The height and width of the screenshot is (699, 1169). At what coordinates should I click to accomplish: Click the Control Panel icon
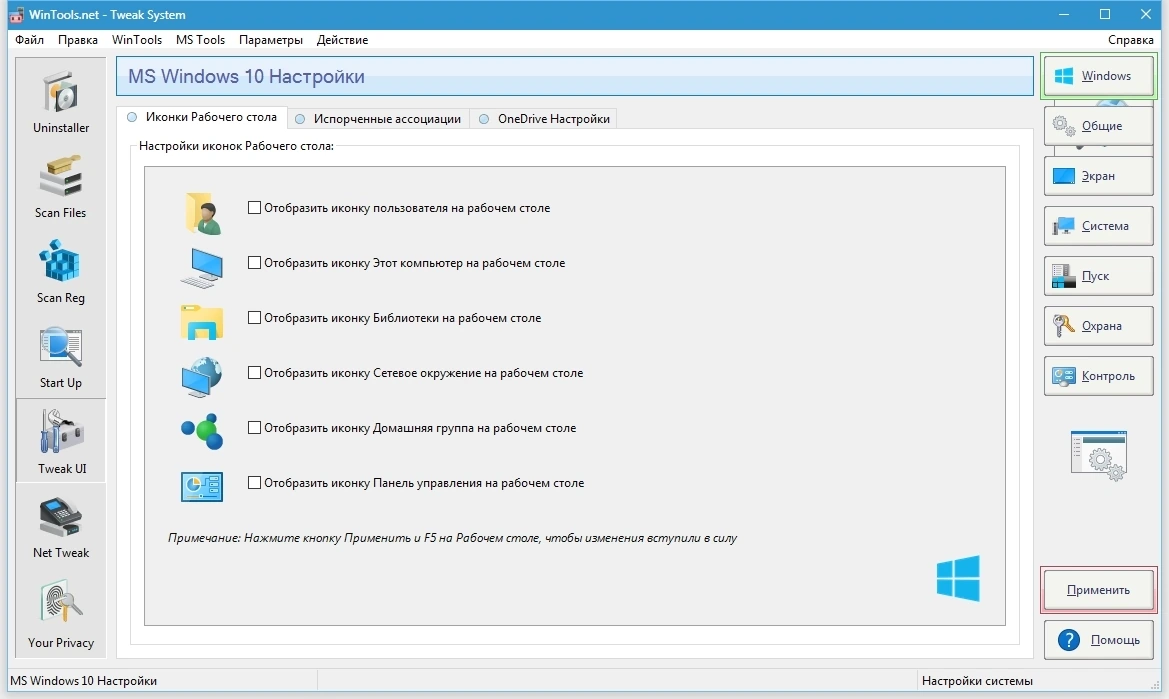[x=201, y=487]
